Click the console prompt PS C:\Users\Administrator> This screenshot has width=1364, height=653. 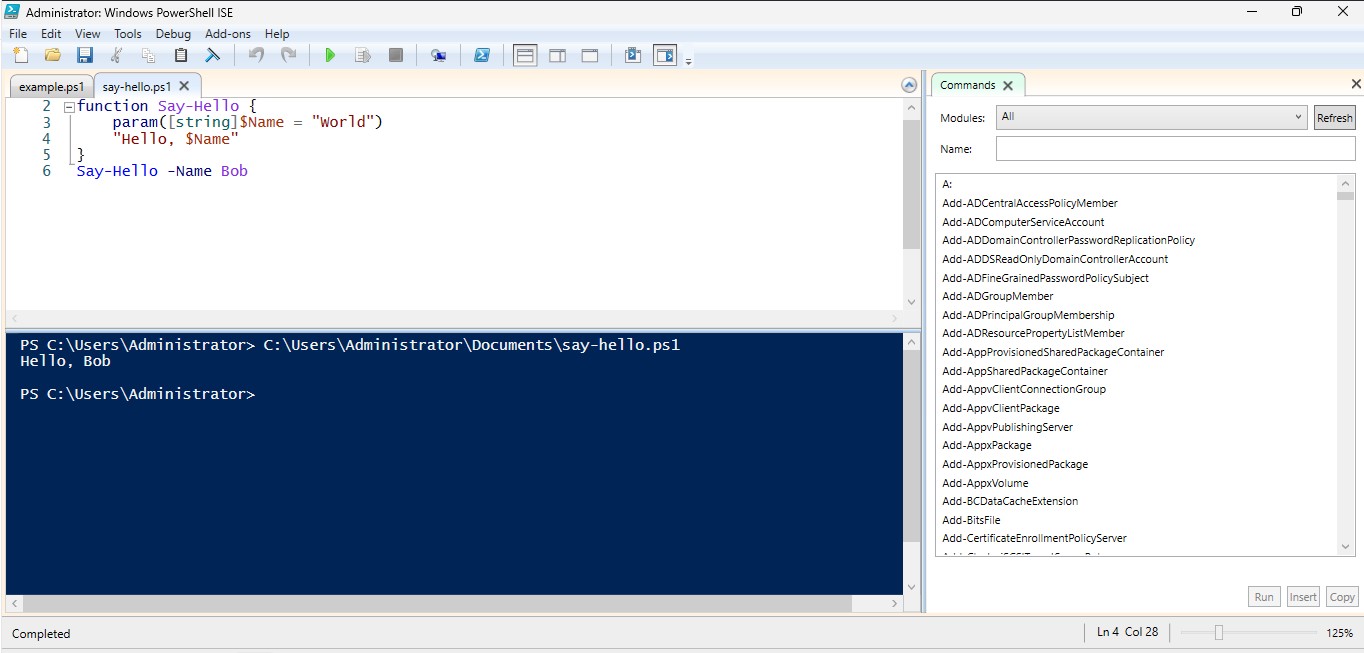coord(138,394)
